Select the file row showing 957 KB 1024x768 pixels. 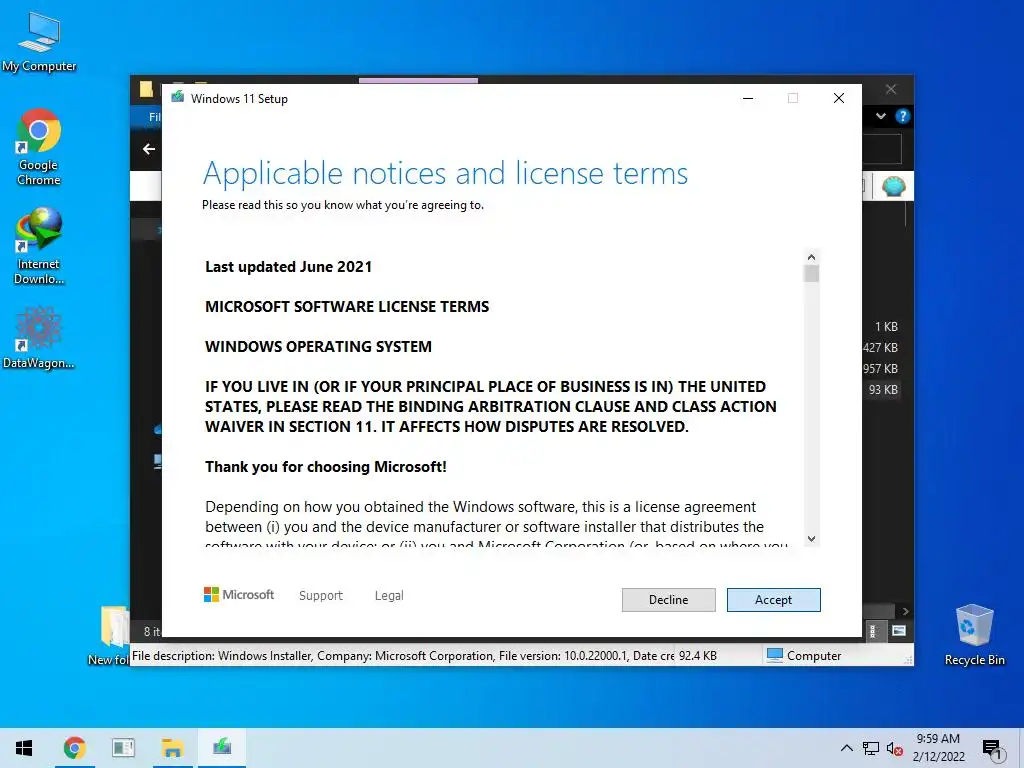882,369
